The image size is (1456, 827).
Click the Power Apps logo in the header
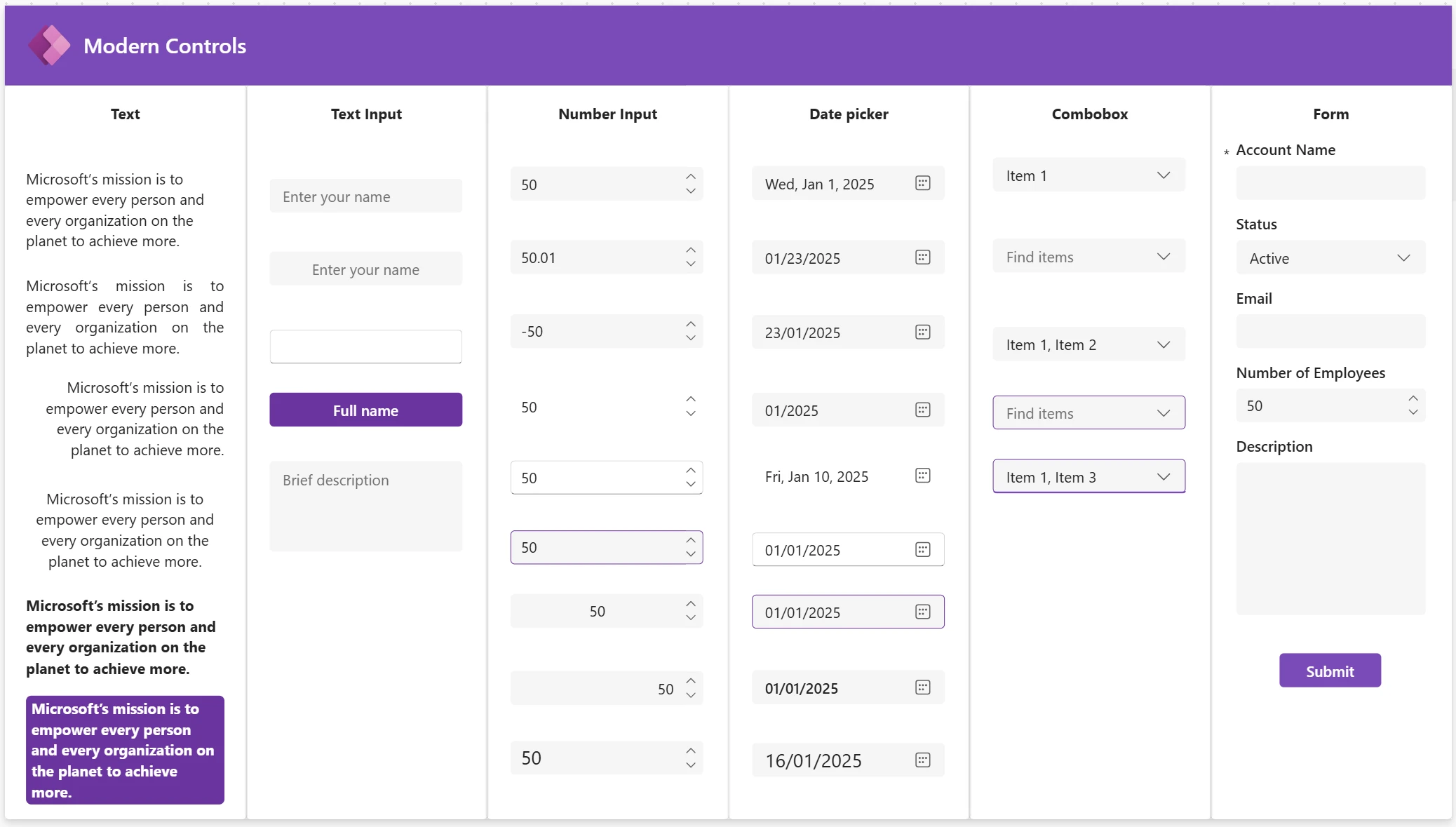point(50,44)
